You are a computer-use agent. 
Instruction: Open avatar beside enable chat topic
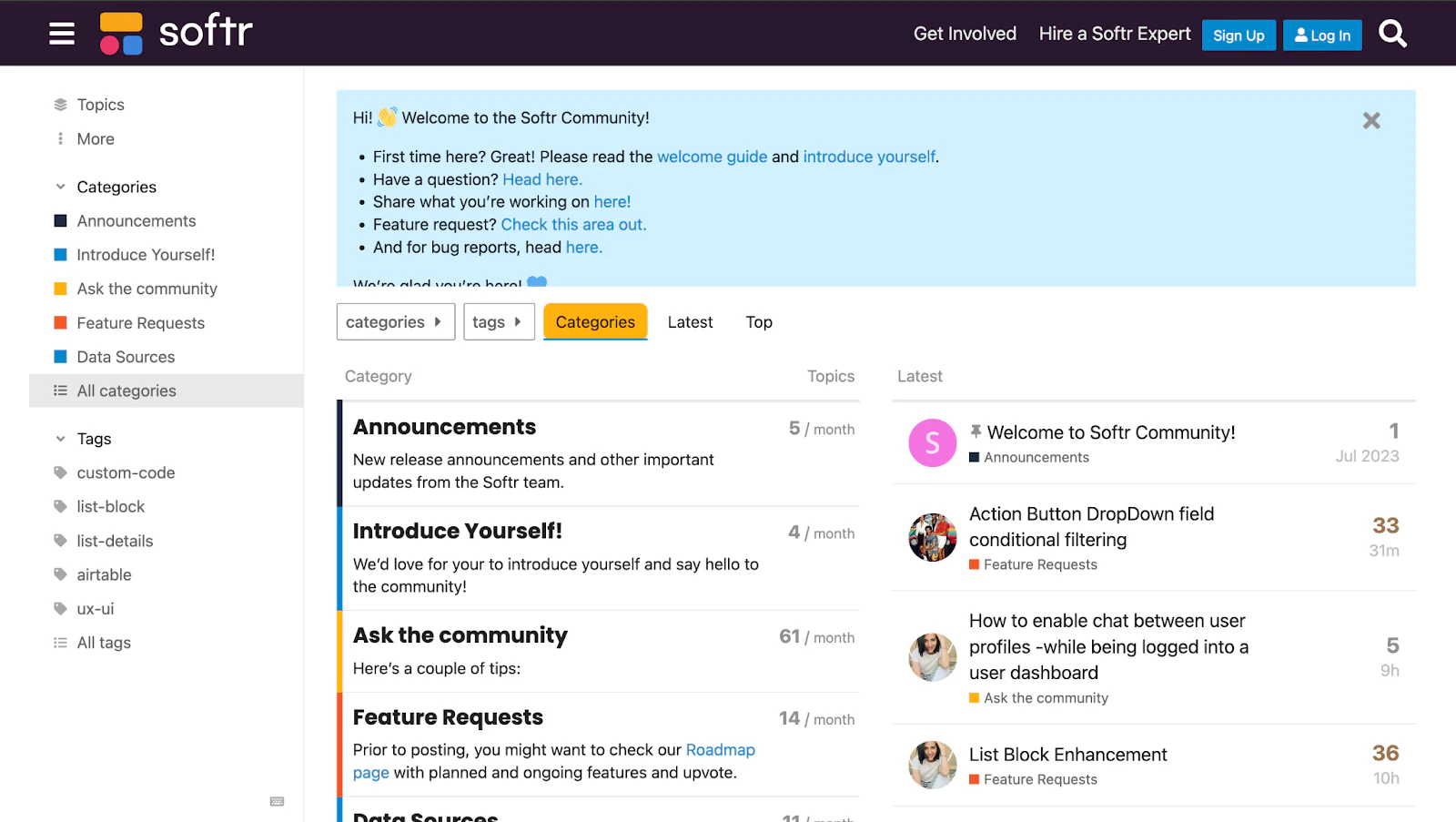[x=933, y=657]
